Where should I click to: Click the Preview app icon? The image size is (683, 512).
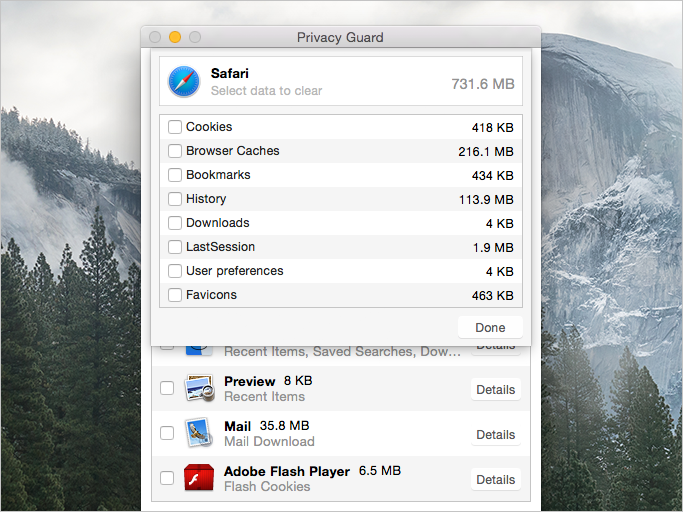point(199,388)
